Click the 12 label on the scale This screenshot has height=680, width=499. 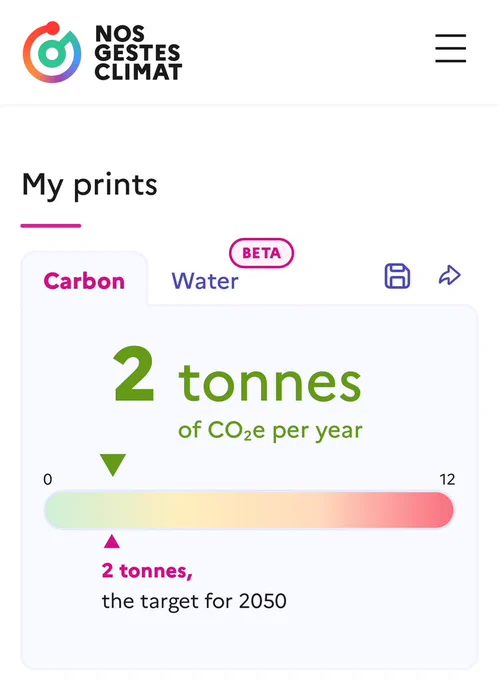point(447,479)
